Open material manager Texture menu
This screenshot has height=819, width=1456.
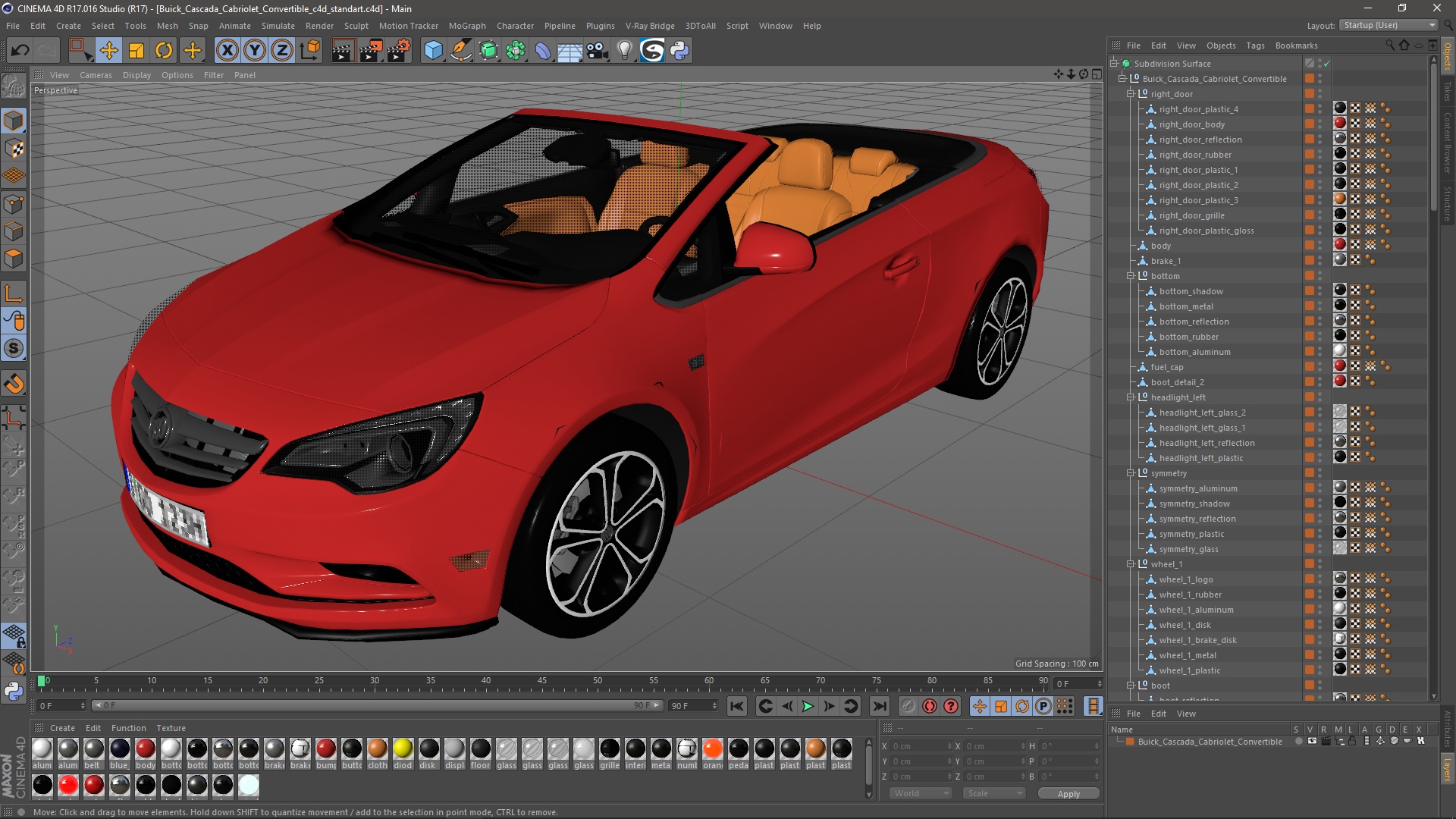click(x=171, y=728)
